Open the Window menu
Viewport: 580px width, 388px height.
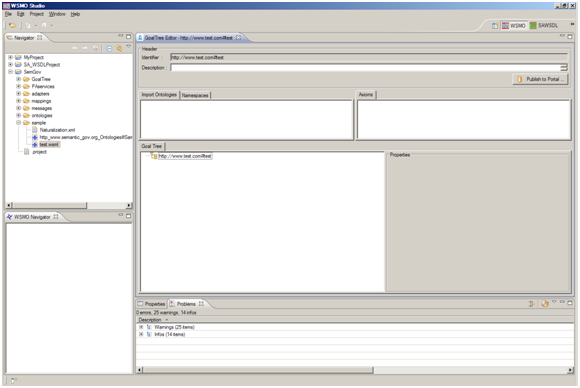(57, 14)
